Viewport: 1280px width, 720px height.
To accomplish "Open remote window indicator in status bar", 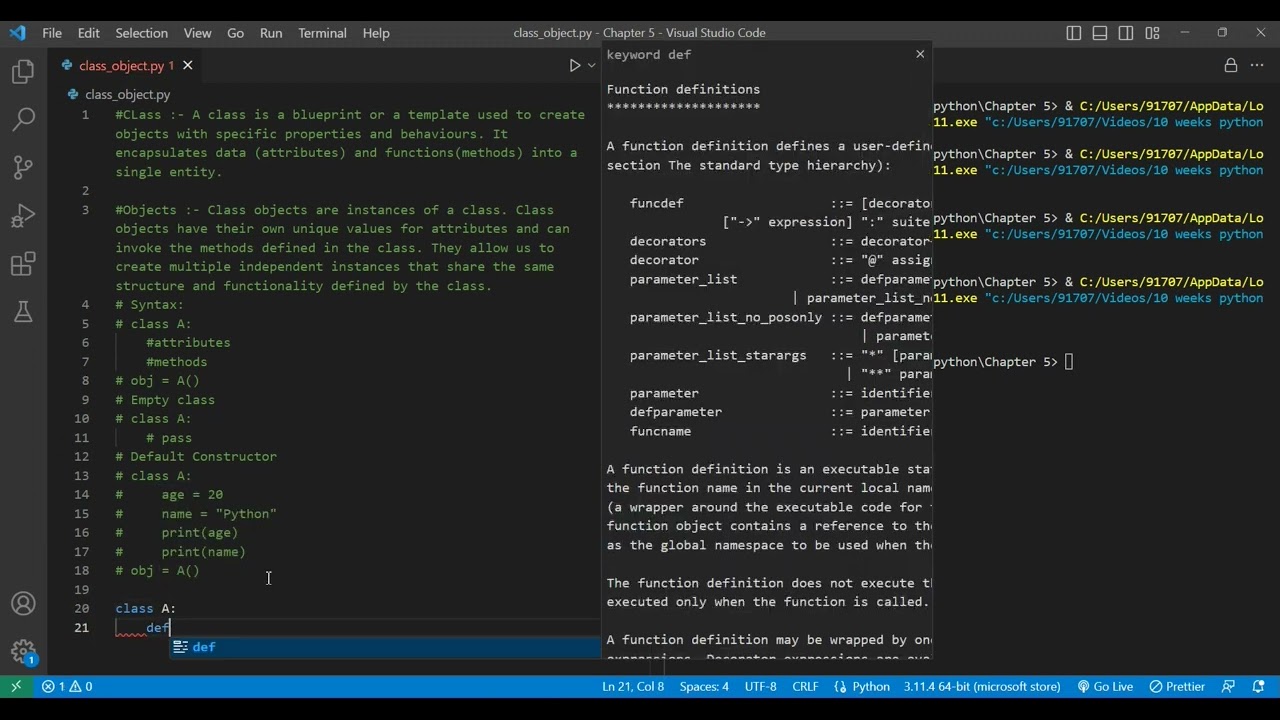I will [x=16, y=687].
